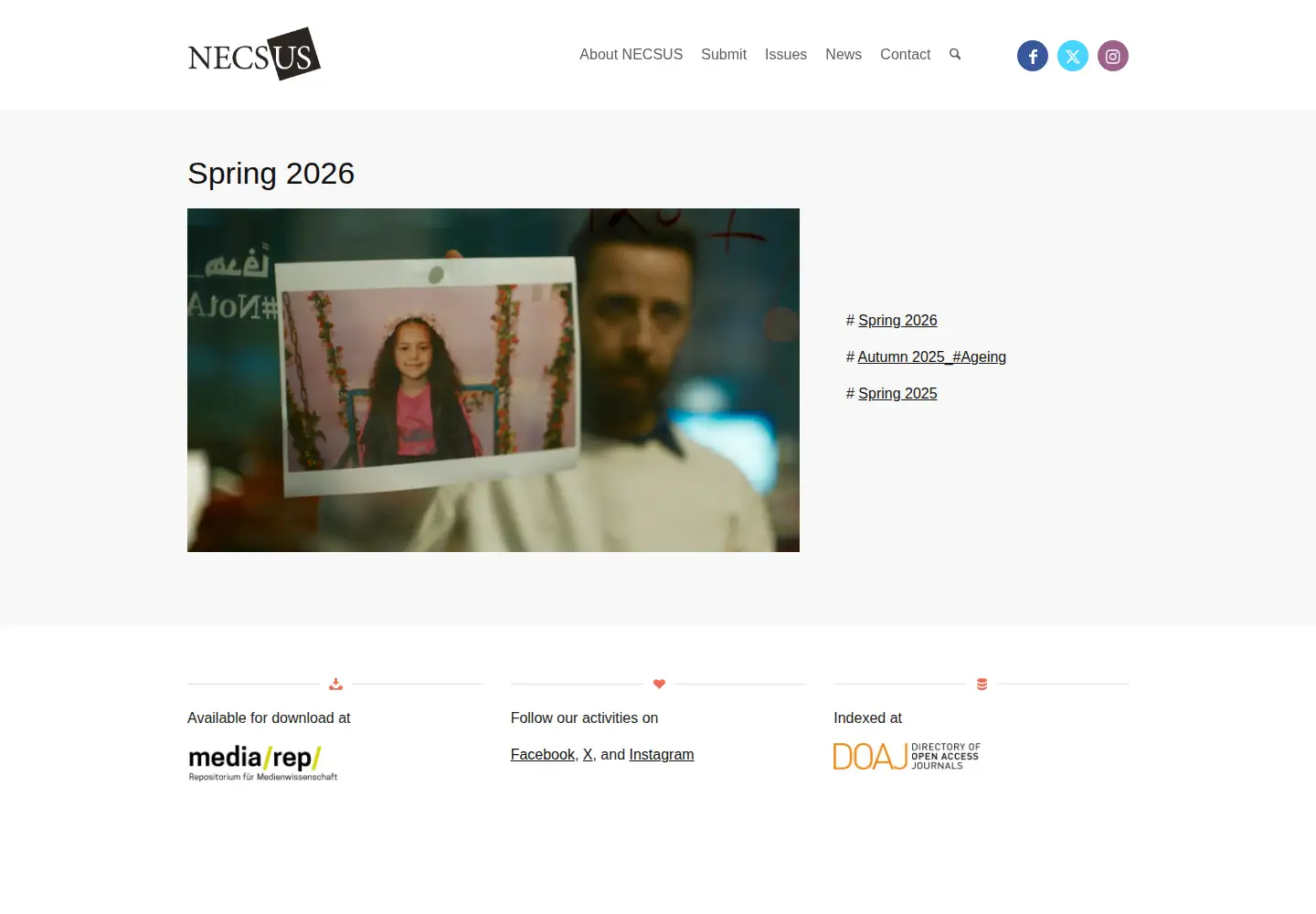Open the Spring 2026 issue link
The image size is (1316, 914).
coord(897,320)
